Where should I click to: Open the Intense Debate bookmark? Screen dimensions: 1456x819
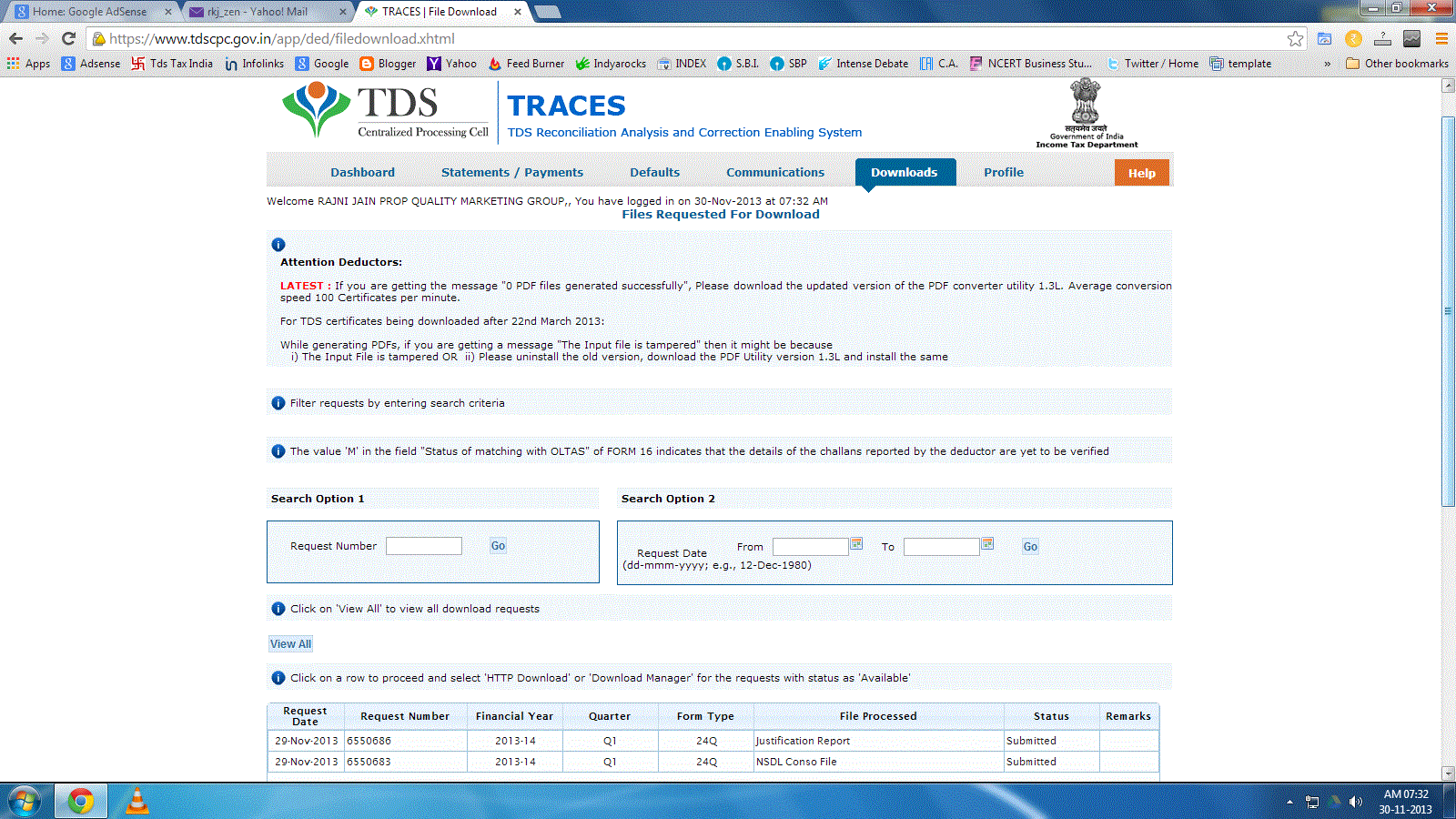(863, 64)
